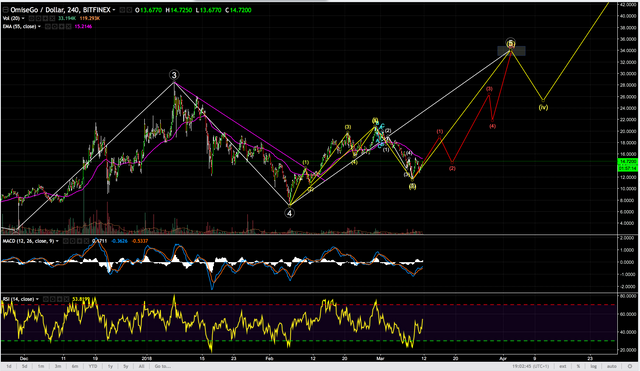Click the Apr label on the time axis
The image size is (640, 371).
click(x=503, y=359)
